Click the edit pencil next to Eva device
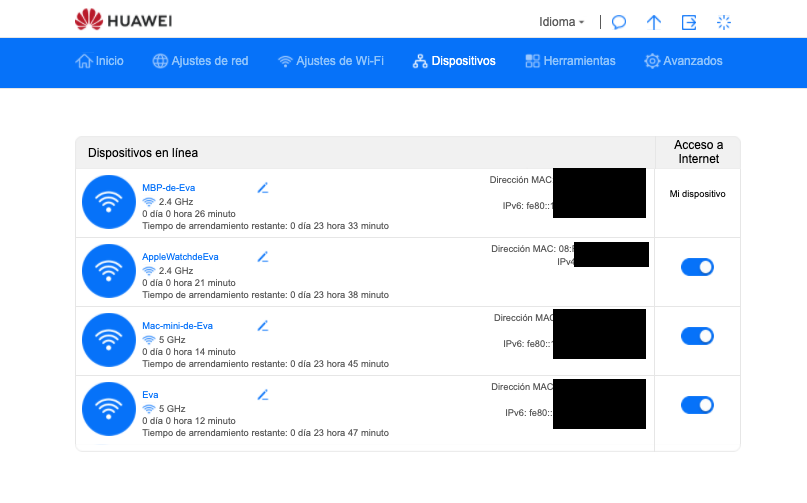 pyautogui.click(x=263, y=394)
